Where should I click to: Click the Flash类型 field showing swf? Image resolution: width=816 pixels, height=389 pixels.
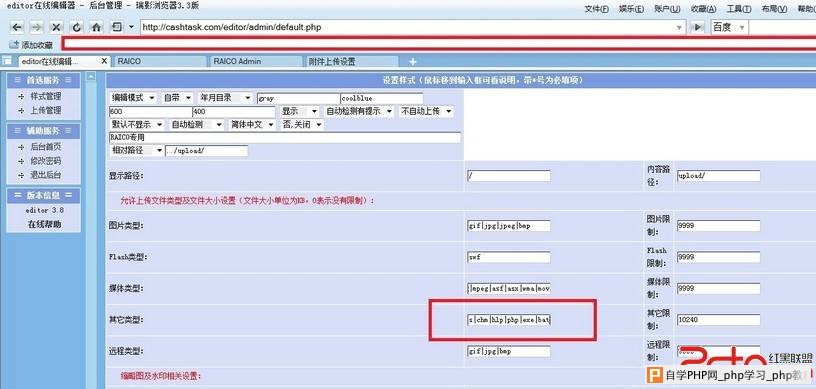(508, 257)
